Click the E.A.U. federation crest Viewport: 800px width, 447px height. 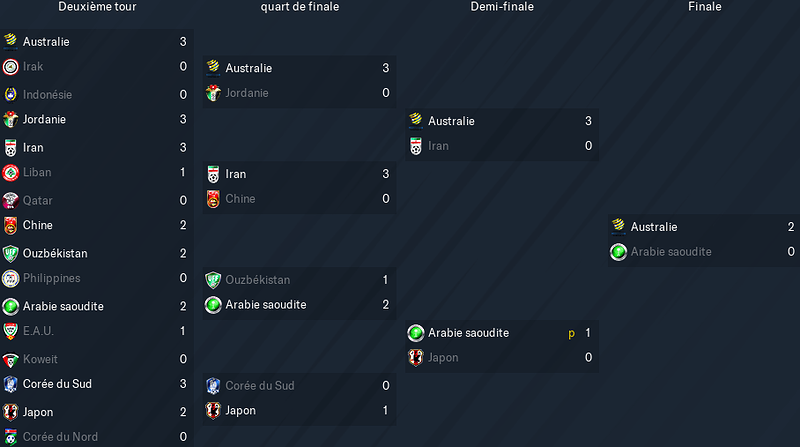pyautogui.click(x=10, y=331)
